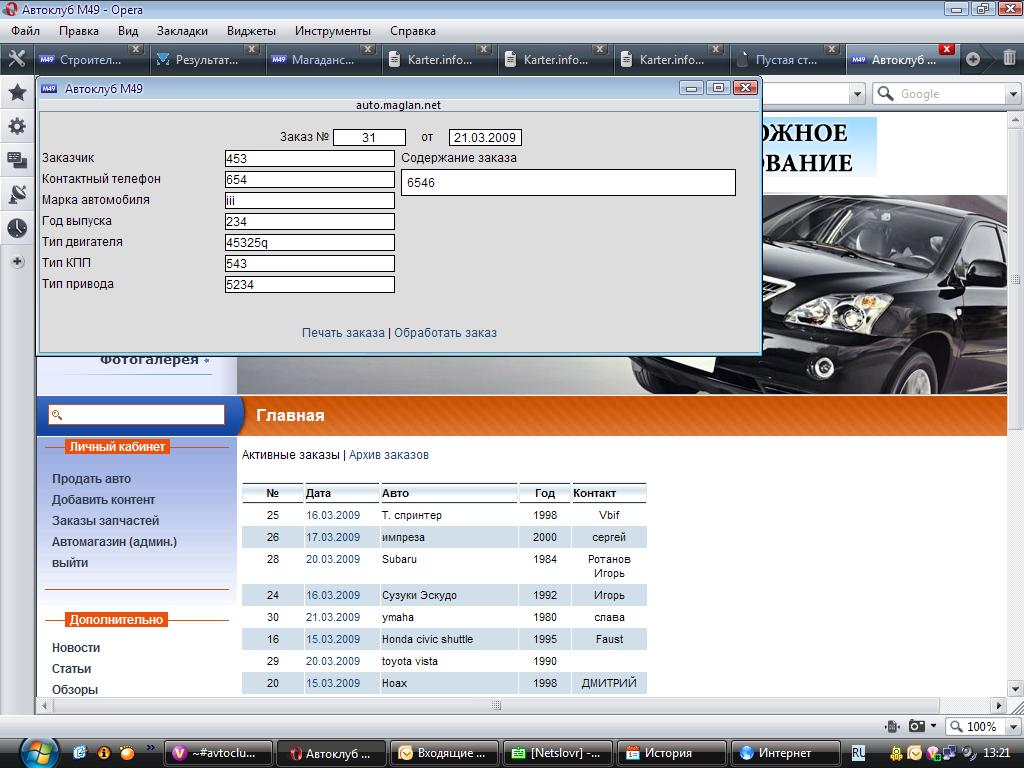Click site search magnifier icon
Image resolution: width=1024 pixels, height=768 pixels.
point(57,415)
